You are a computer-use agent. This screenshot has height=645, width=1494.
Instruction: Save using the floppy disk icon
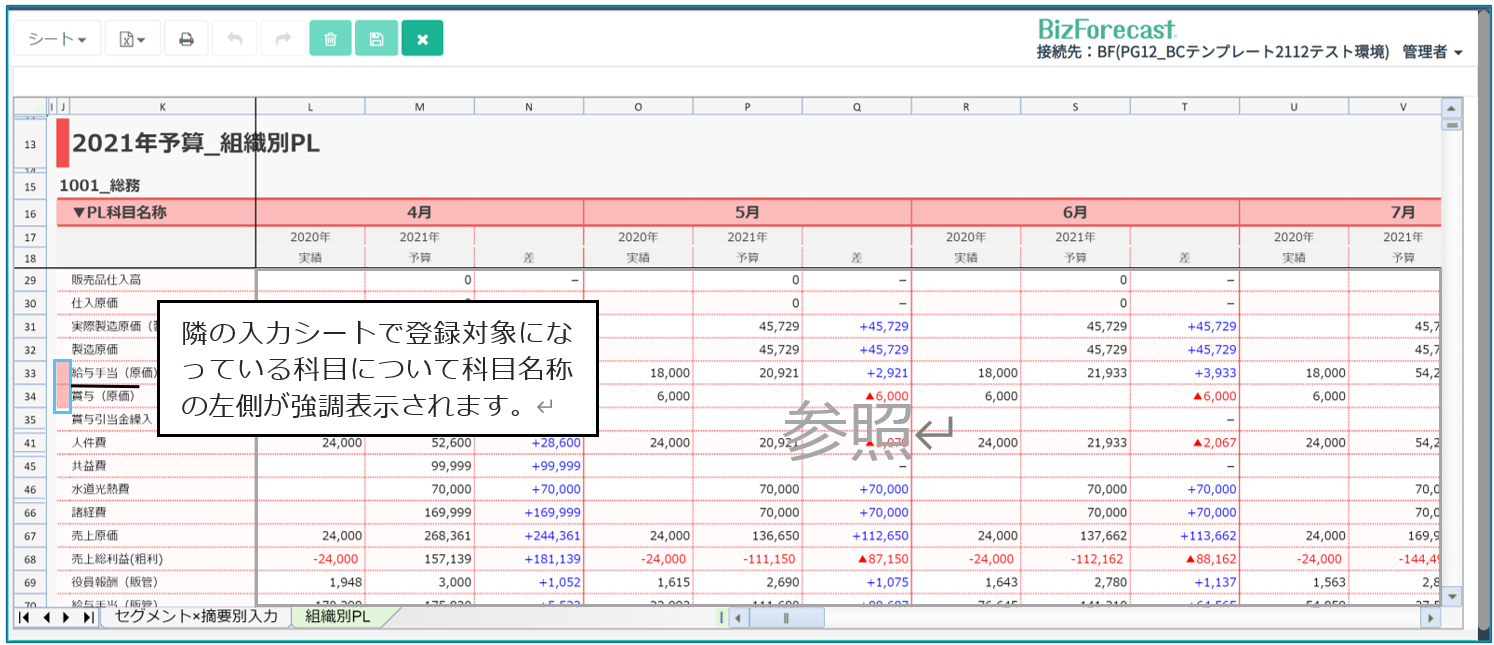click(x=376, y=39)
